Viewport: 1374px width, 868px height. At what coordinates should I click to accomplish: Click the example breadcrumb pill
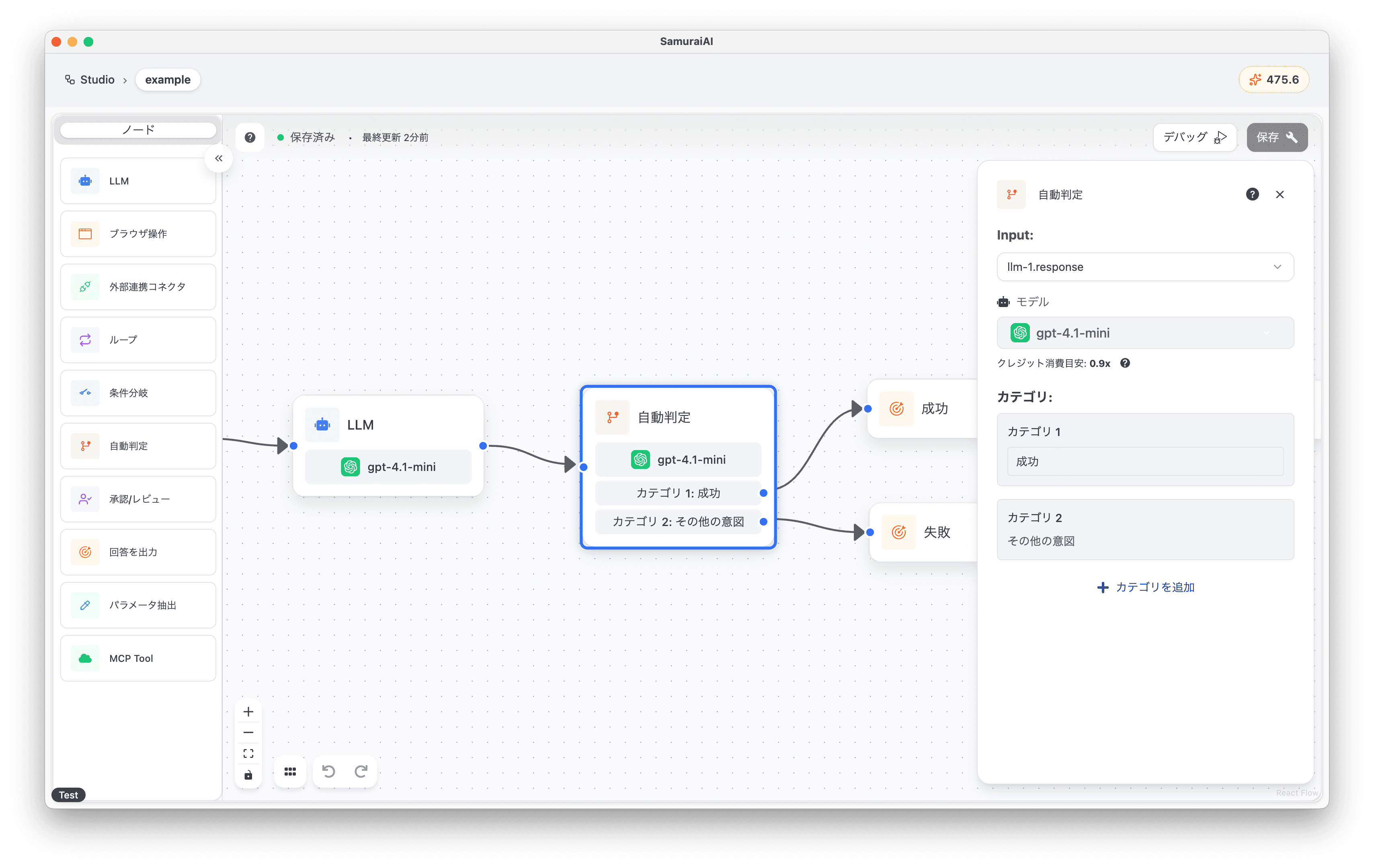[x=168, y=80]
